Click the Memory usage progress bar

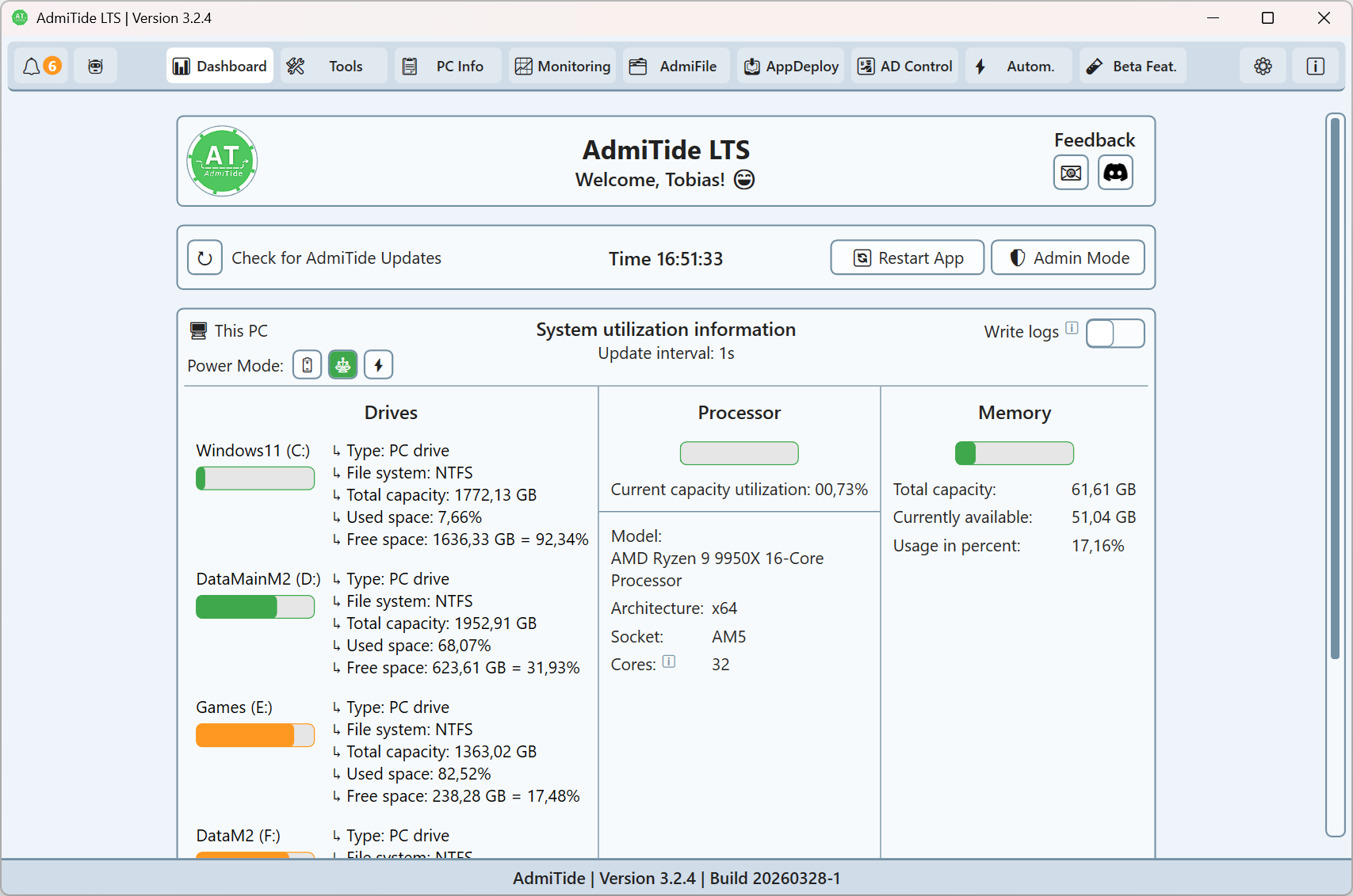(1014, 453)
